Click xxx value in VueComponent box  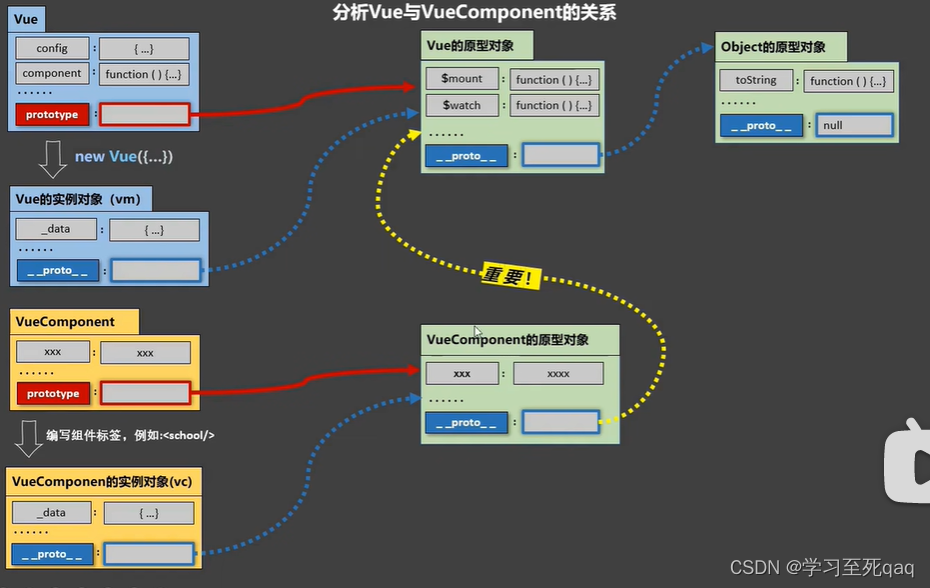[145, 353]
